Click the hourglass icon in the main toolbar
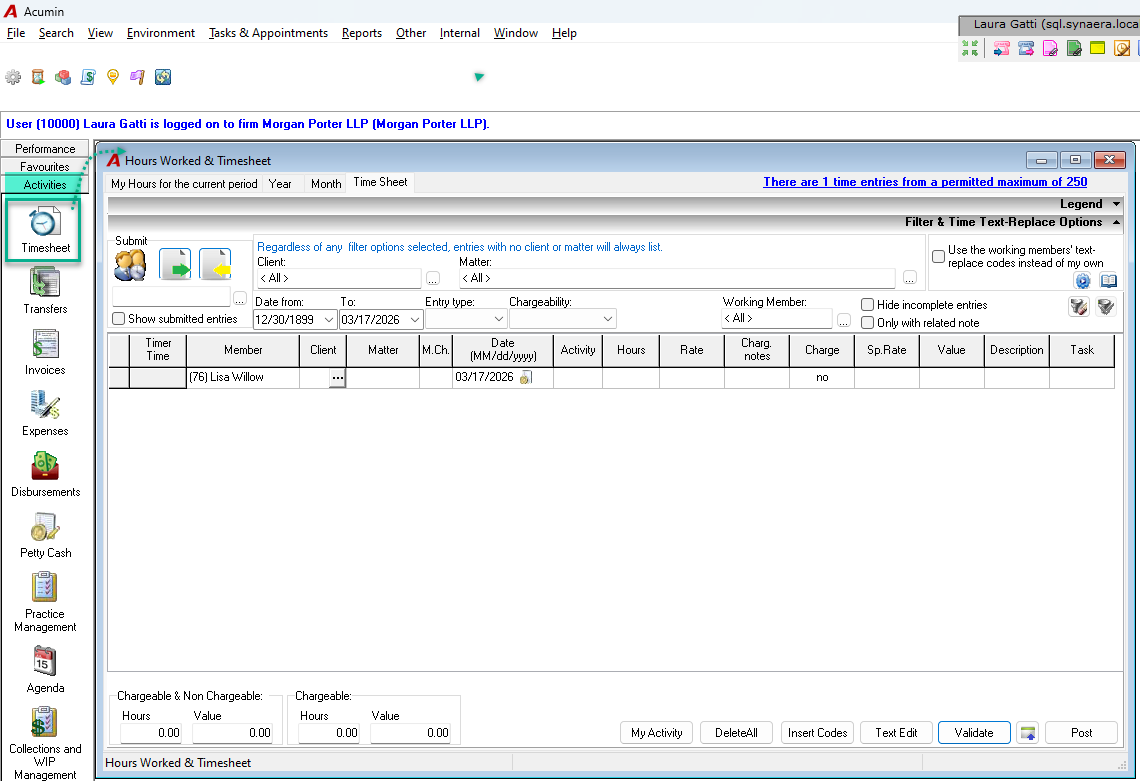This screenshot has width=1140, height=781. click(x=38, y=77)
